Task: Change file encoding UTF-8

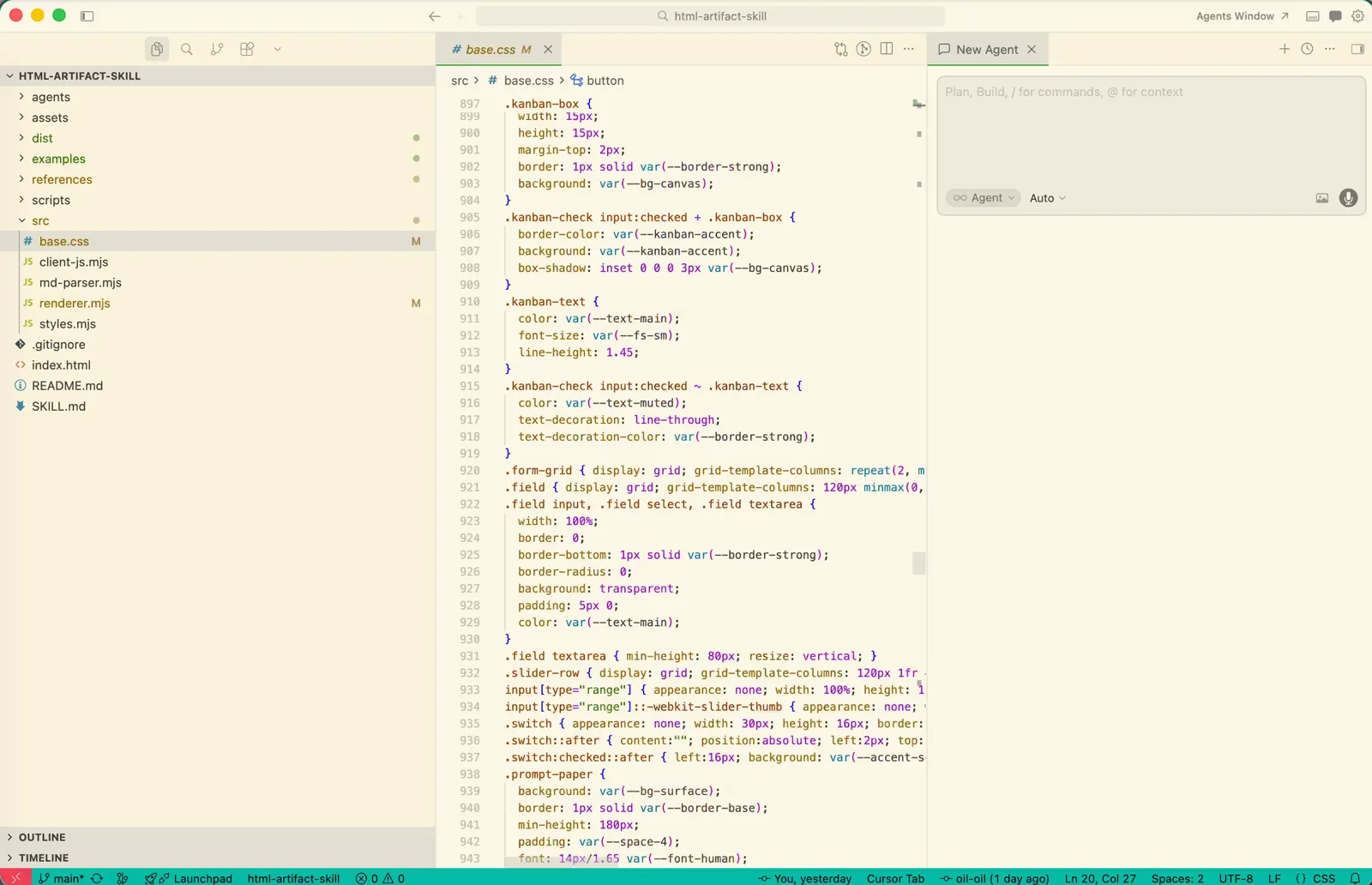Action: click(x=1236, y=878)
